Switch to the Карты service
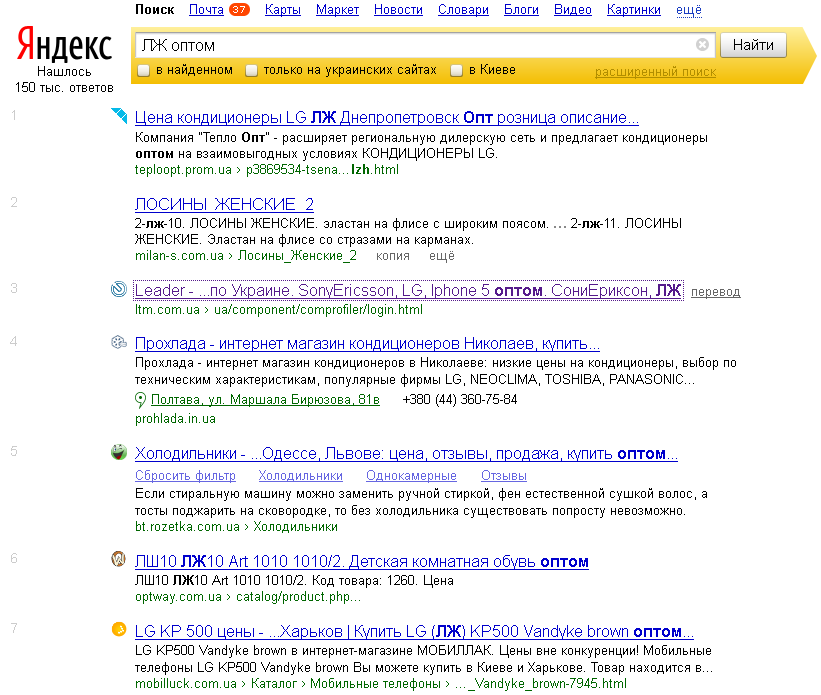The width and height of the screenshot is (821, 695). (x=283, y=10)
